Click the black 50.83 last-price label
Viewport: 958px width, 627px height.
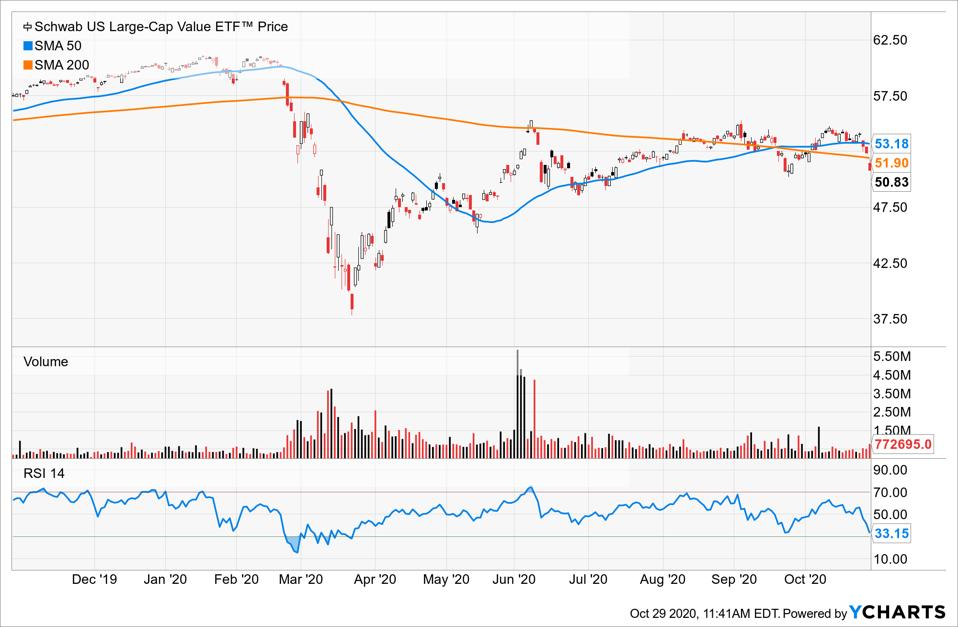click(893, 180)
